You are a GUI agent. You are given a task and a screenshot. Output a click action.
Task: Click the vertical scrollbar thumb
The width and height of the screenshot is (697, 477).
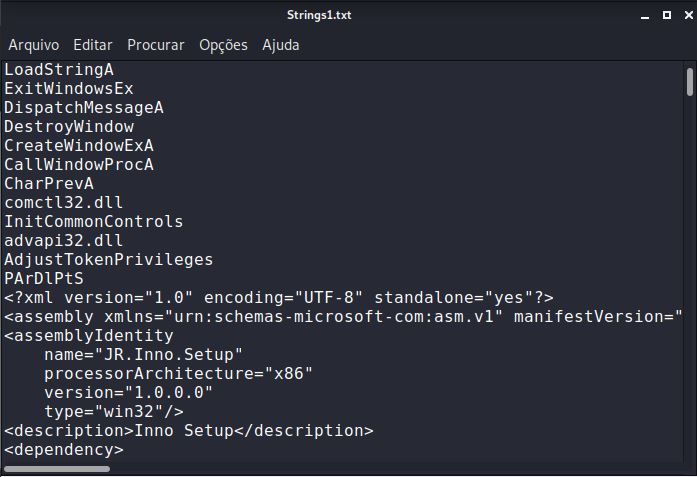point(690,81)
